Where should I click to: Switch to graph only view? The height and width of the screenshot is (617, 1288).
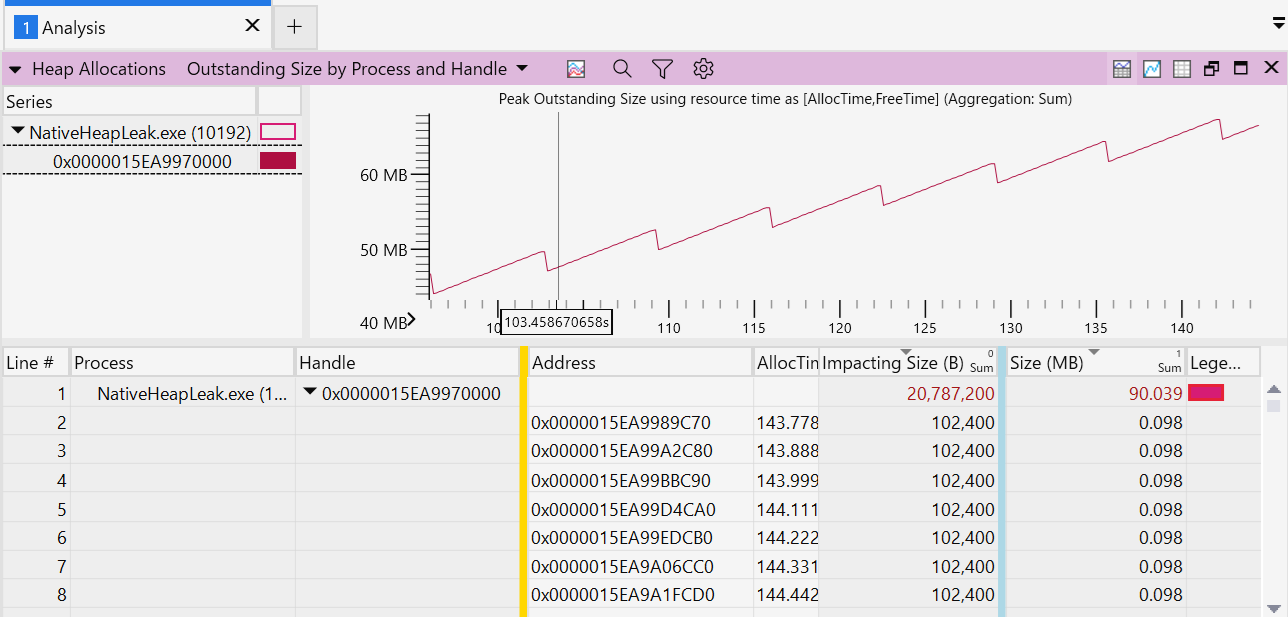1152,69
